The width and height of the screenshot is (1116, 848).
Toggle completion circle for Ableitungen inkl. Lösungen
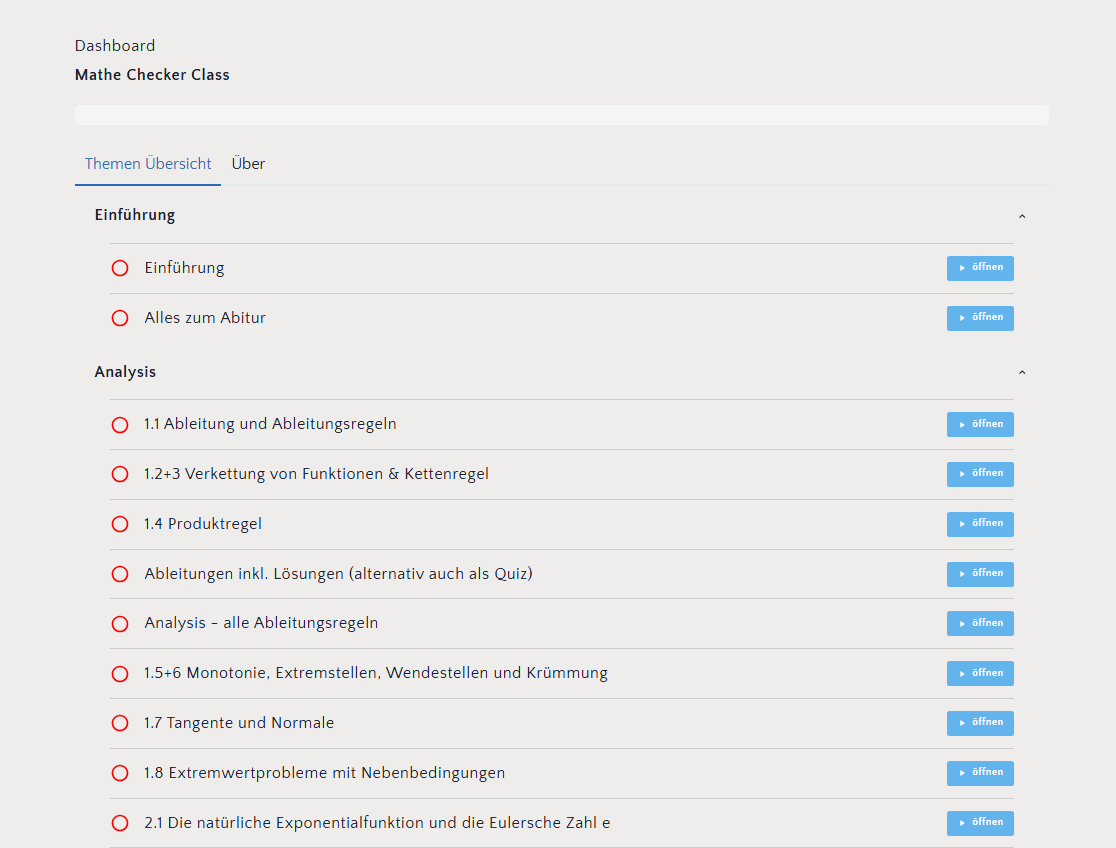pyautogui.click(x=120, y=574)
